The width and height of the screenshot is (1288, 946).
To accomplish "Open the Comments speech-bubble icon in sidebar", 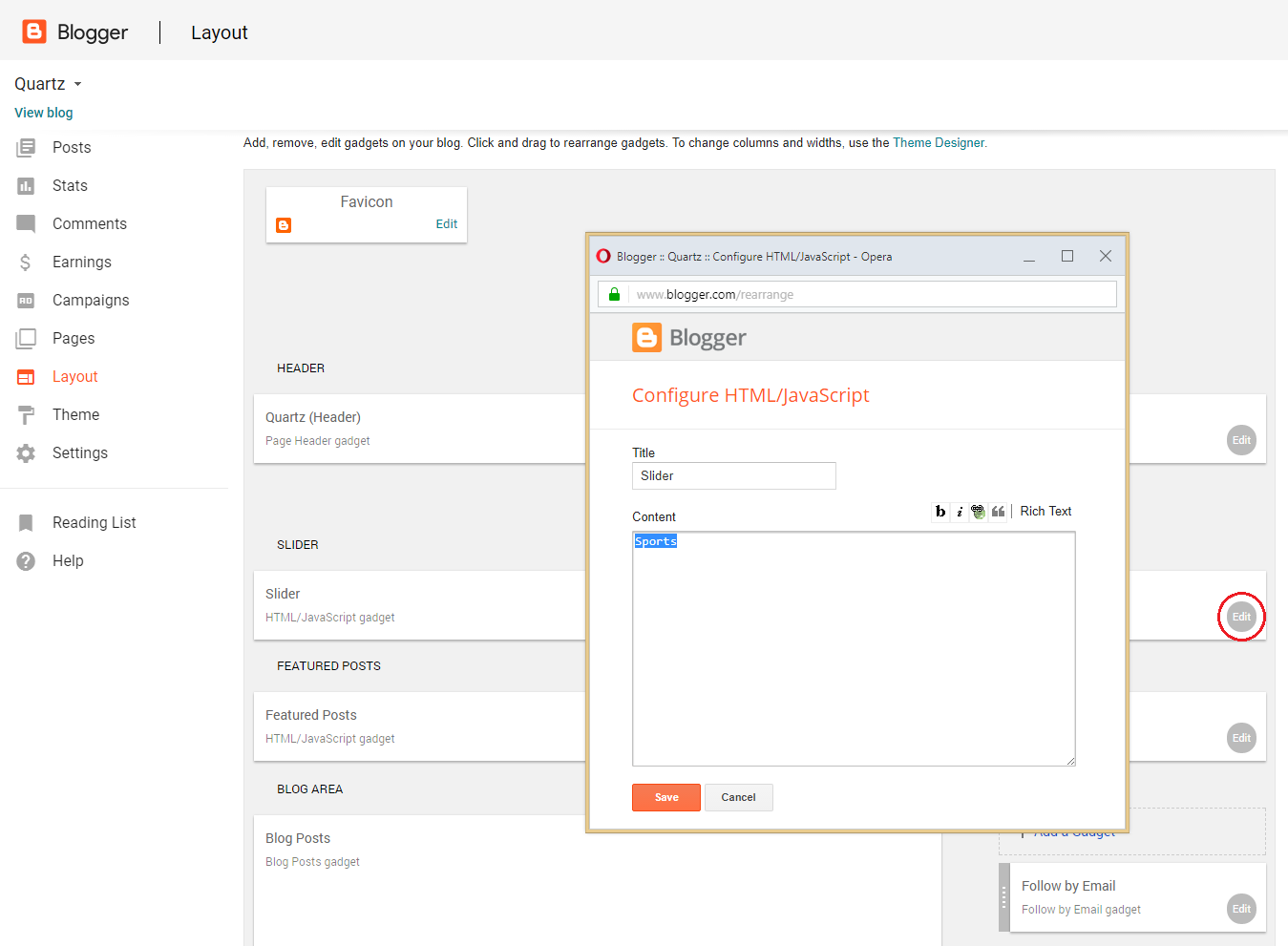I will 26,223.
